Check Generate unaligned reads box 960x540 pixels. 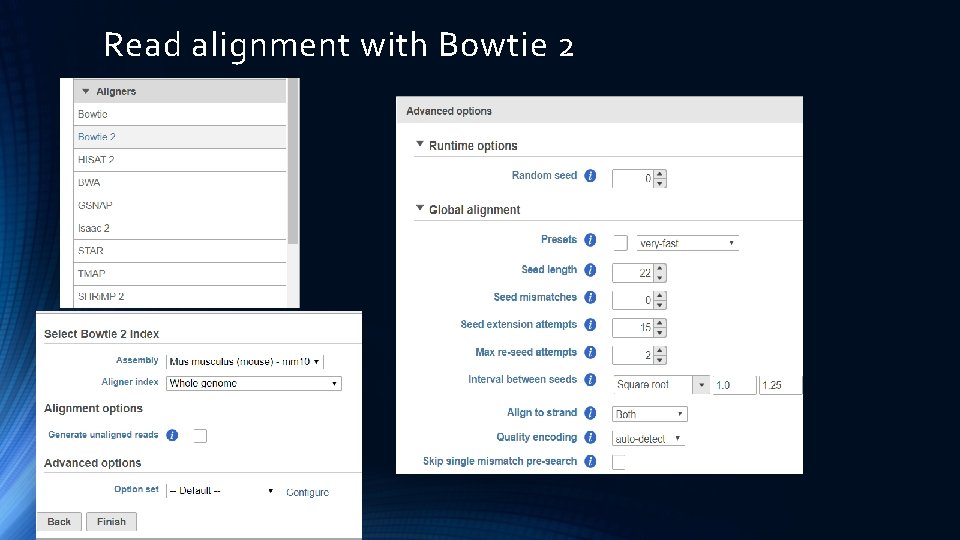pyautogui.click(x=200, y=436)
